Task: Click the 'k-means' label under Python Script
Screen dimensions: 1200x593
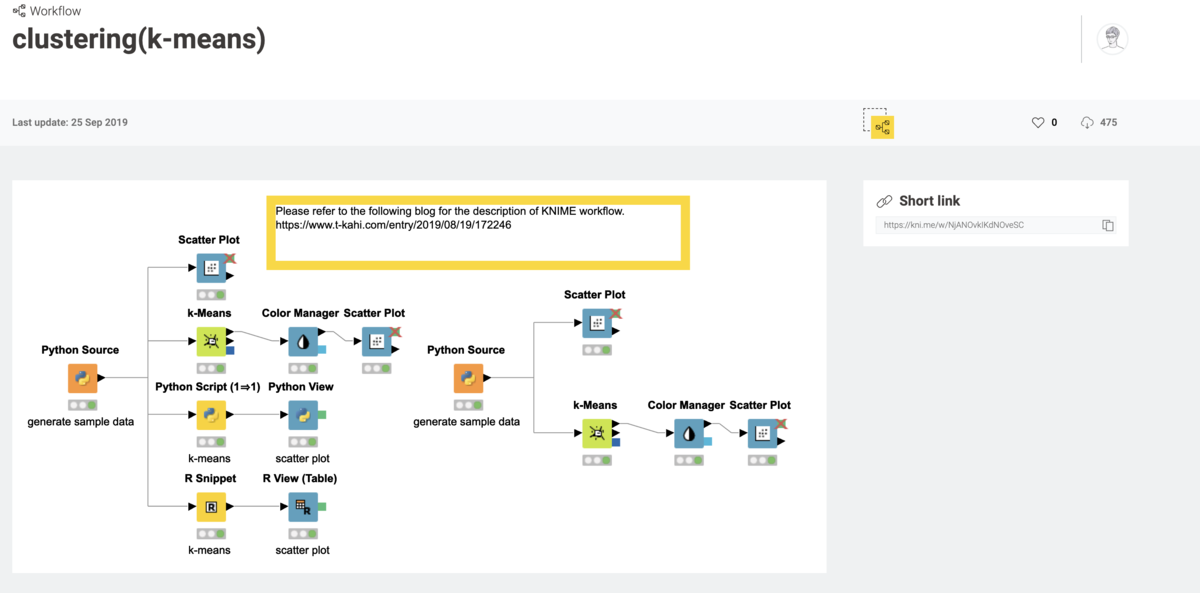Action: pos(210,458)
